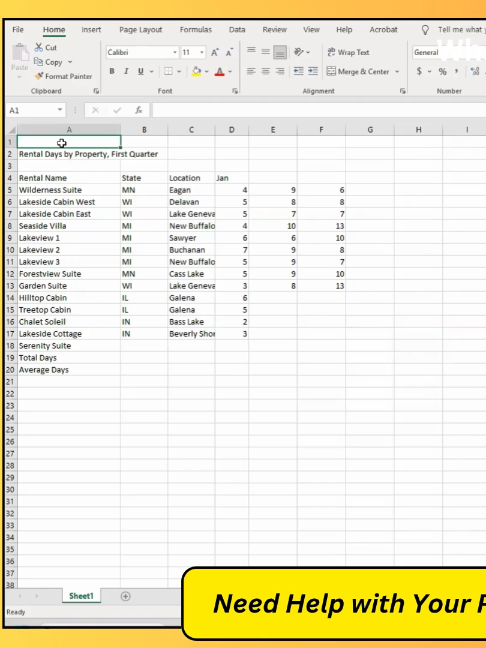Toggle Wrap Text
Viewport: 486px width, 648px height.
point(348,52)
